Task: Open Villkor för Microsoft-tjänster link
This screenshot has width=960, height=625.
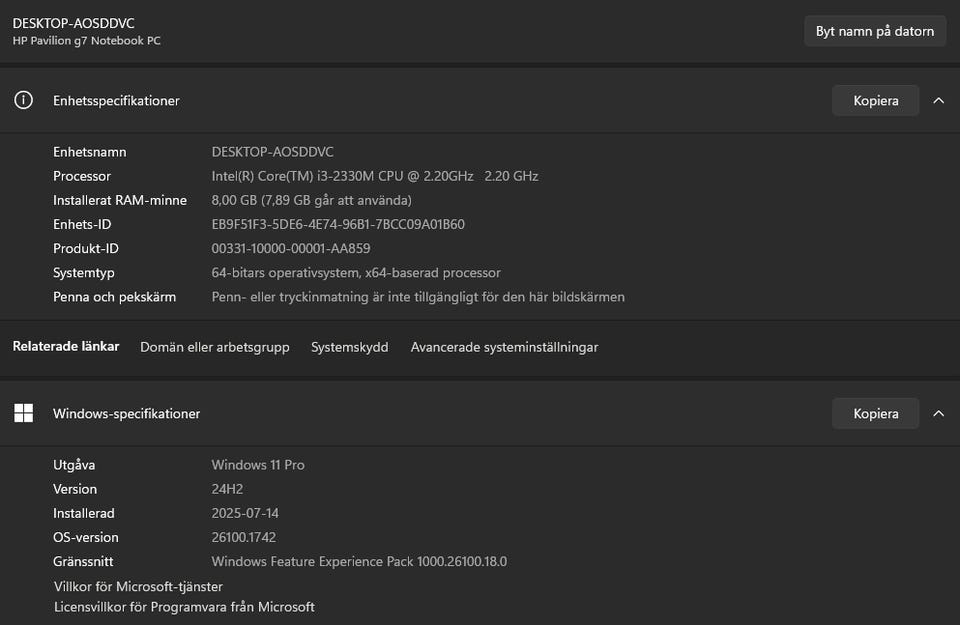Action: 138,586
